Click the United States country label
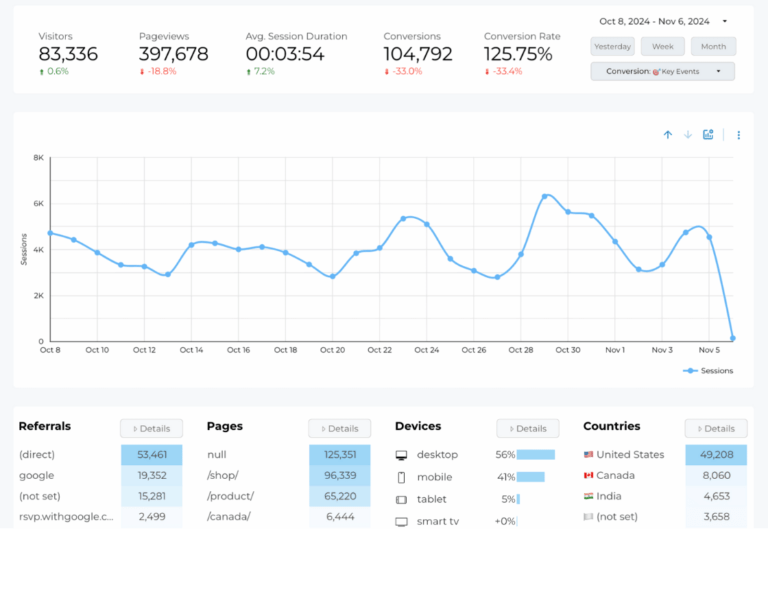Viewport: 768px width, 590px height. click(630, 455)
